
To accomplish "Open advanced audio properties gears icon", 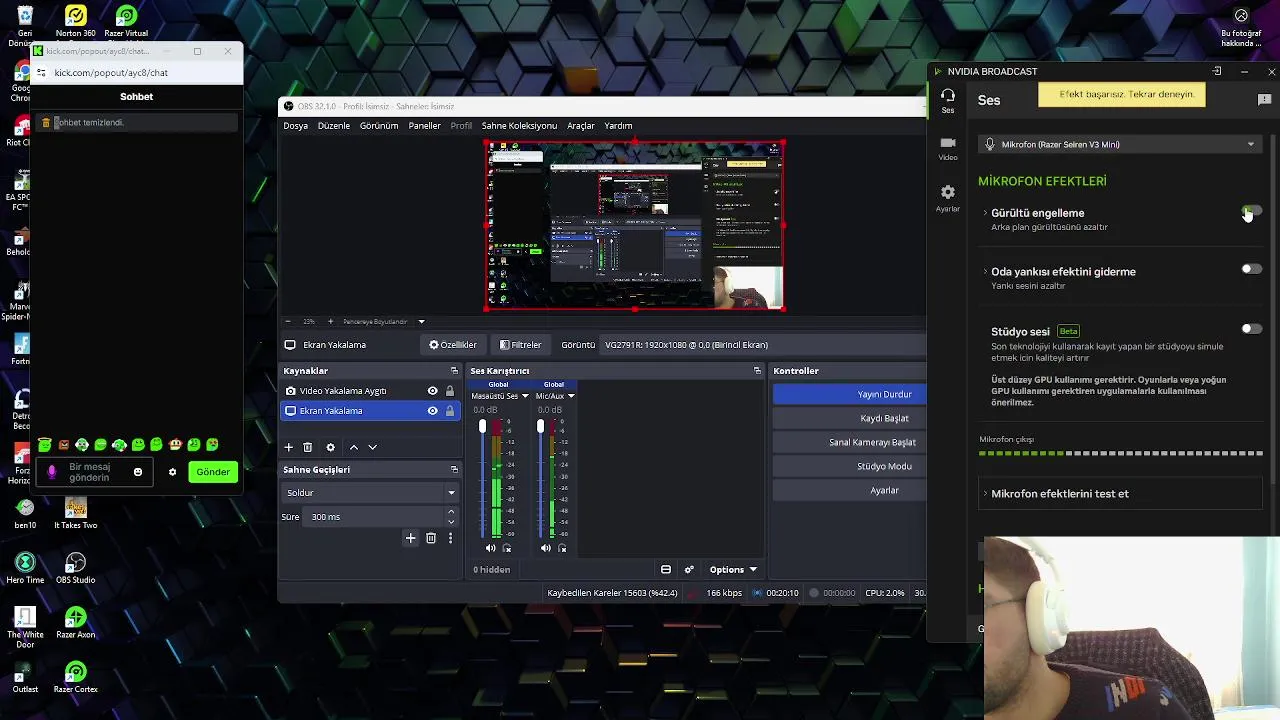I will 689,569.
